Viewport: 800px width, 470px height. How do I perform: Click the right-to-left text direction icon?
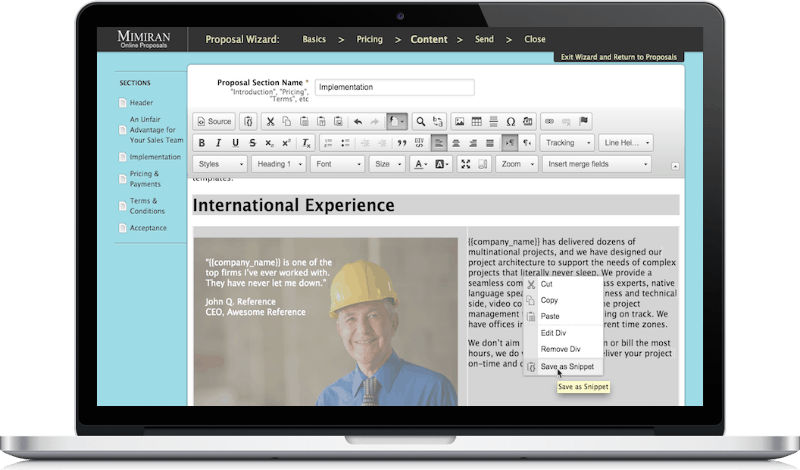click(x=527, y=143)
